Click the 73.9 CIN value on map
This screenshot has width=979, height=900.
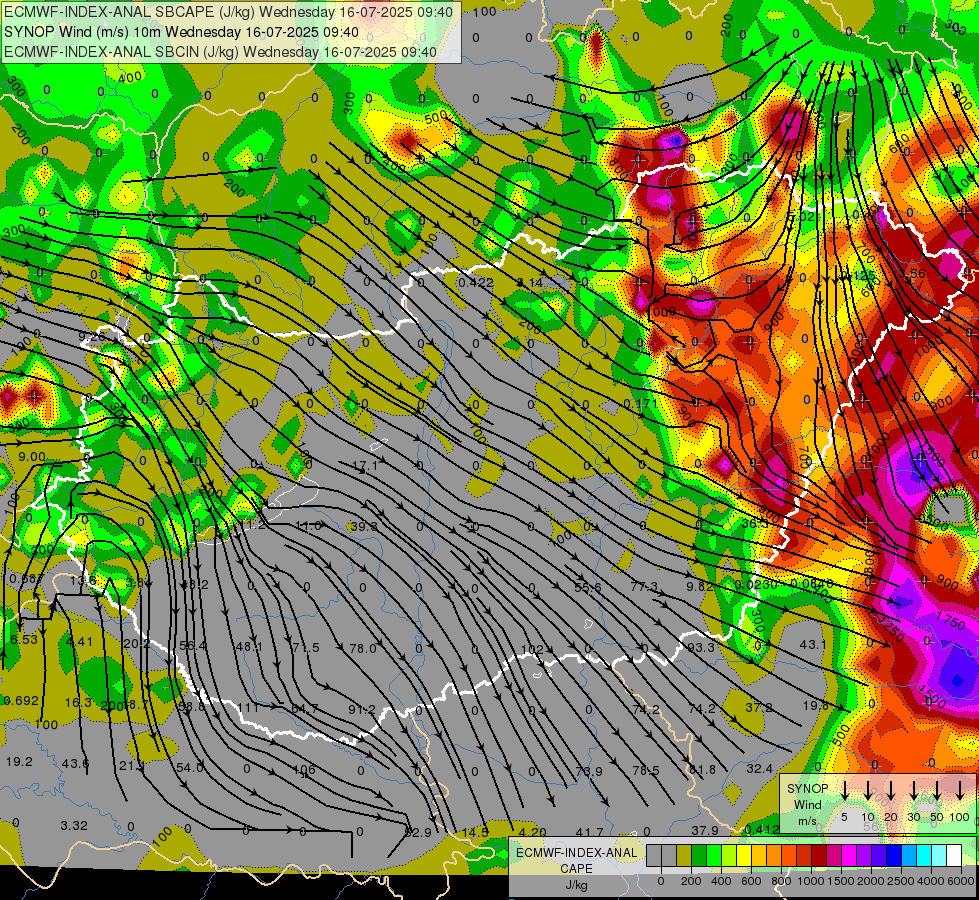pos(589,771)
